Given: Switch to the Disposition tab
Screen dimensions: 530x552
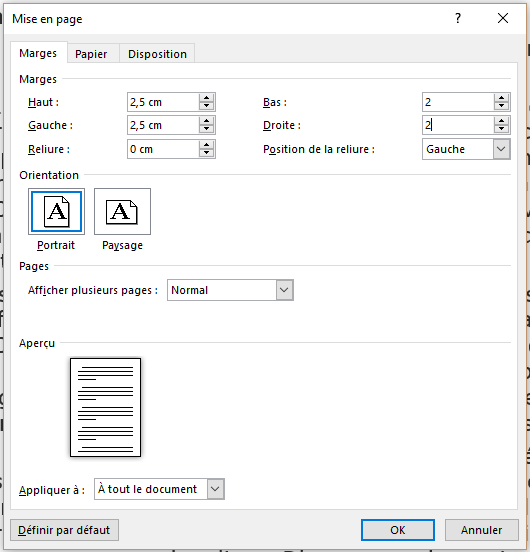Looking at the screenshot, I should pos(157,54).
